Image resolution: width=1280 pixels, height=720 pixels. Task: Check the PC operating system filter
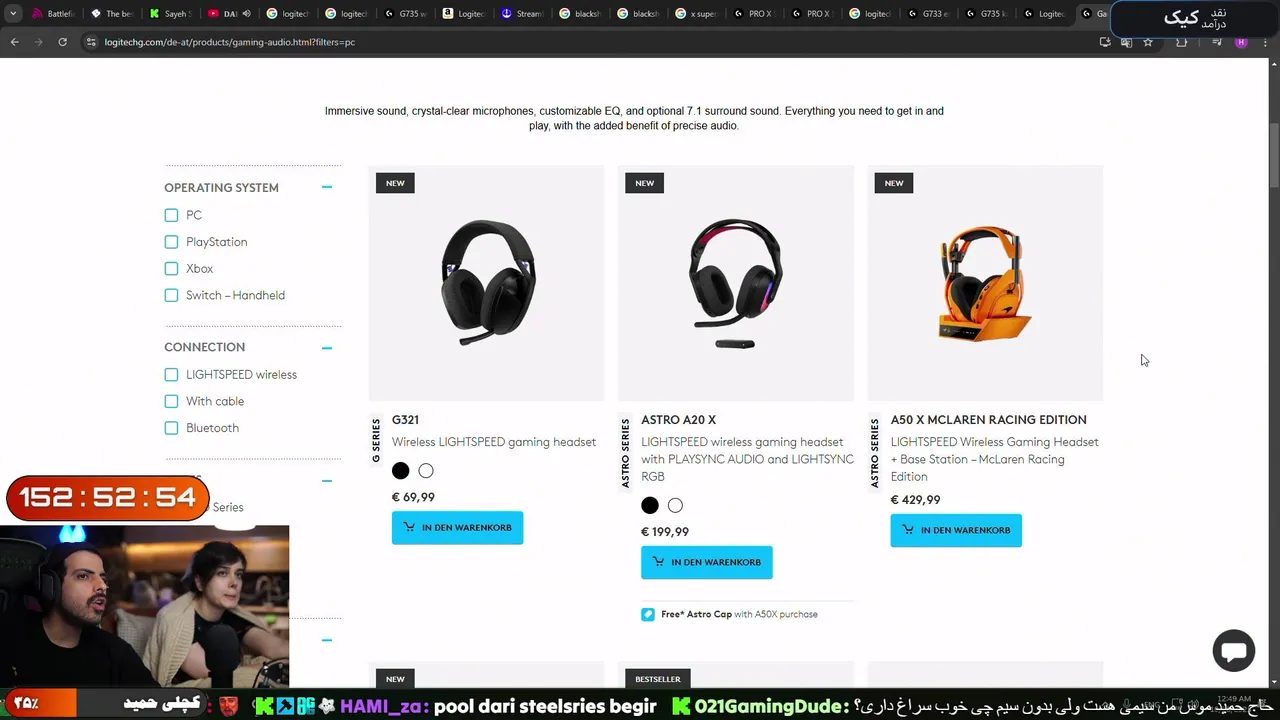point(171,215)
